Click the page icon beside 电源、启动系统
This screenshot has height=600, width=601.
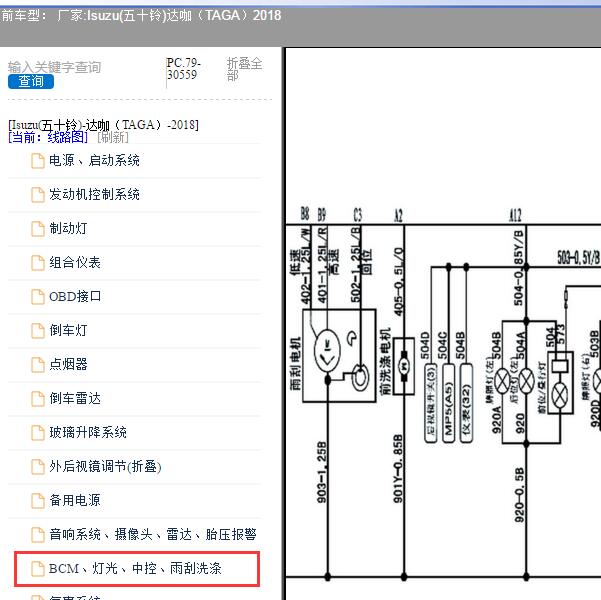point(38,161)
